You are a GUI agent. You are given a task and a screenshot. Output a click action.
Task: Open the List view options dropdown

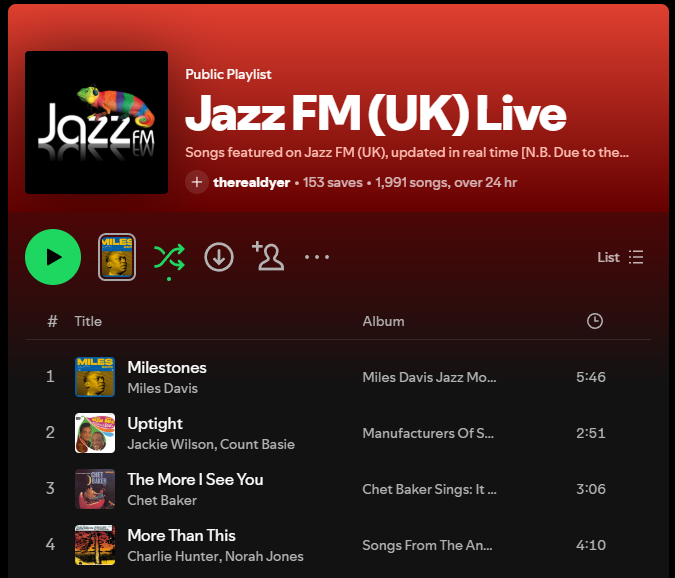pos(620,257)
